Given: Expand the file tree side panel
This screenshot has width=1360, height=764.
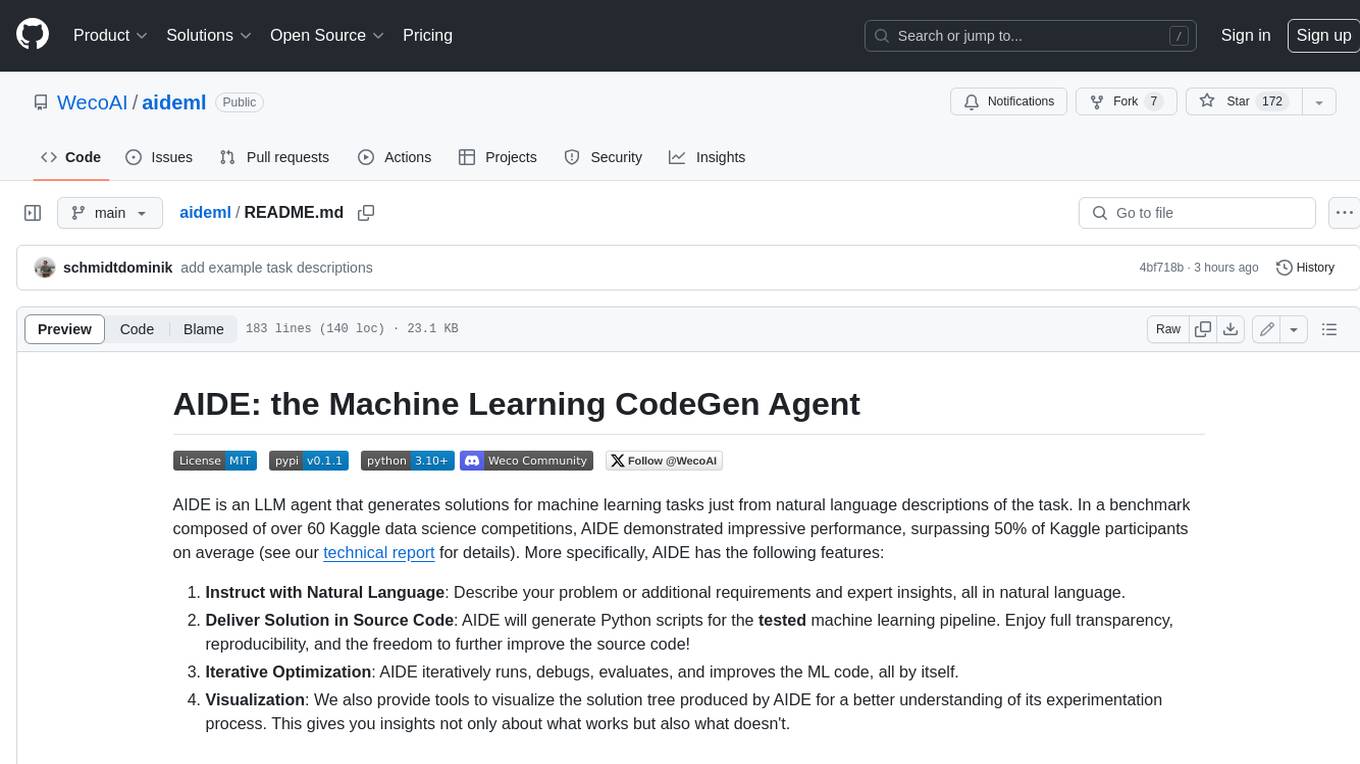Looking at the screenshot, I should tap(33, 213).
